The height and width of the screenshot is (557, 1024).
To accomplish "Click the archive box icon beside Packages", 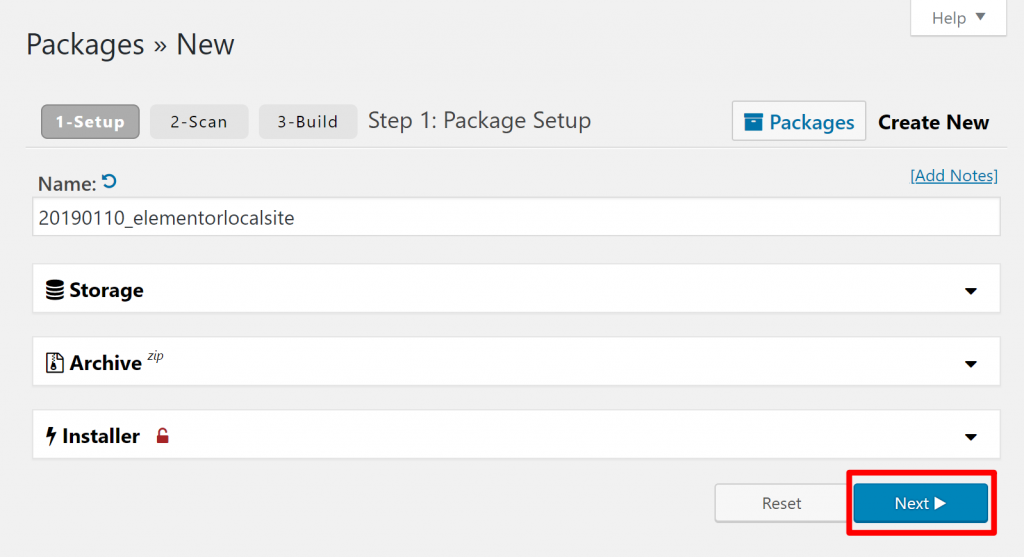I will (x=753, y=122).
